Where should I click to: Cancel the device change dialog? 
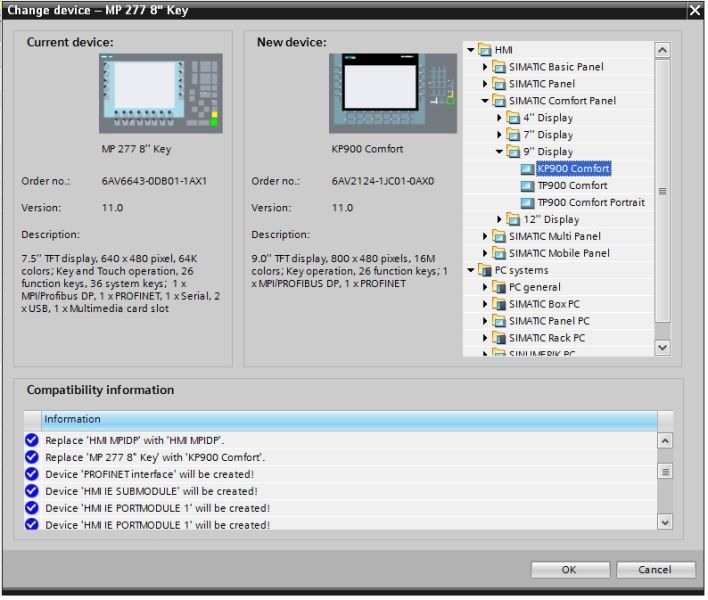(x=658, y=572)
